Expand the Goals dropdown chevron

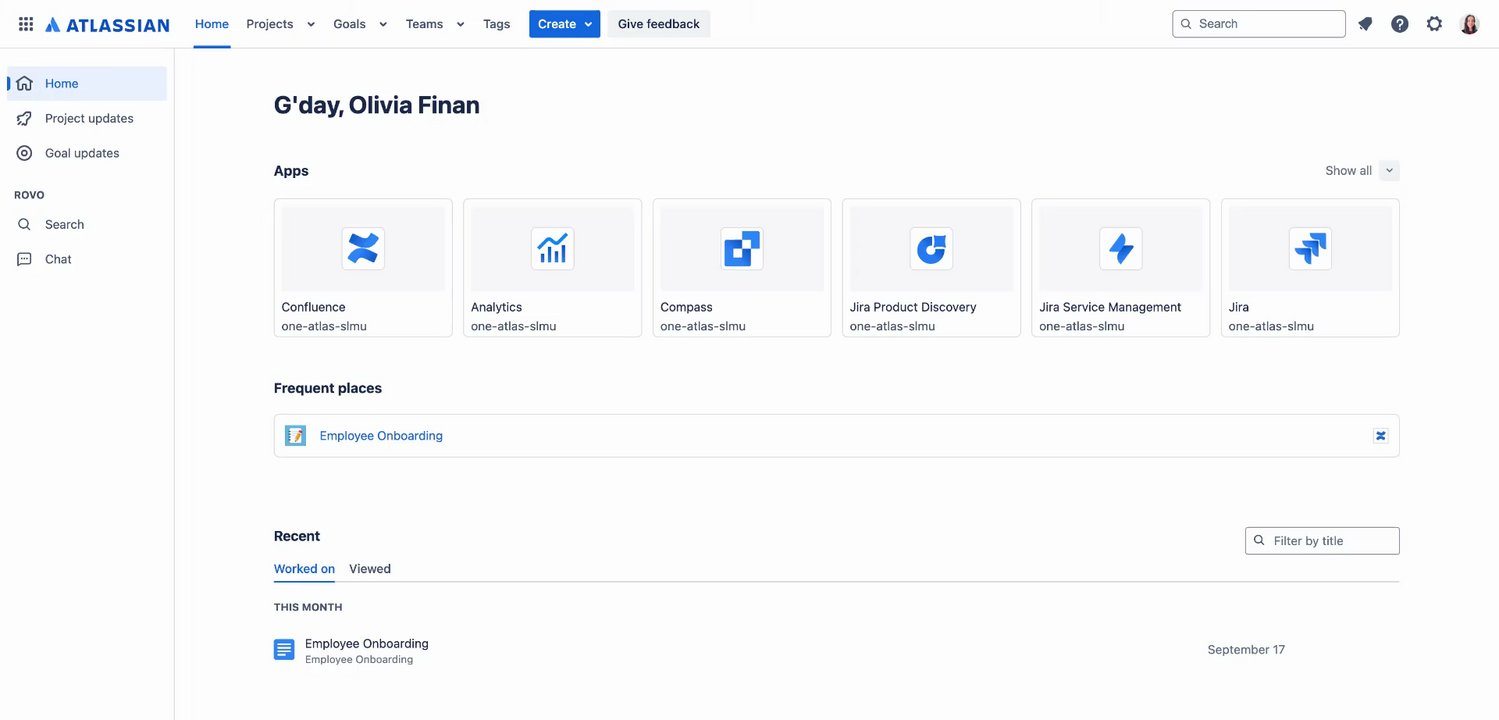pyautogui.click(x=383, y=24)
